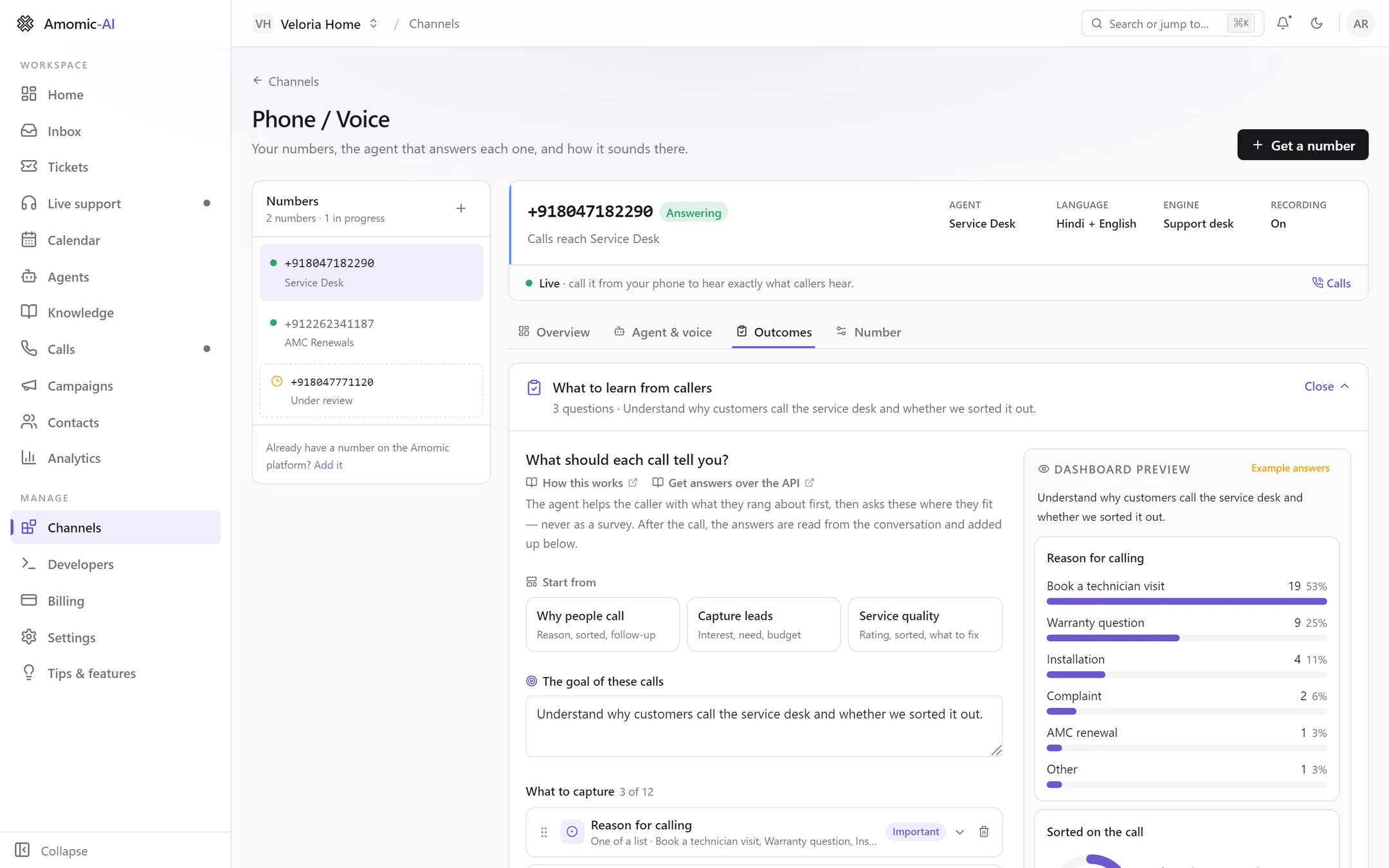Open Home in sidebar

pyautogui.click(x=116, y=95)
